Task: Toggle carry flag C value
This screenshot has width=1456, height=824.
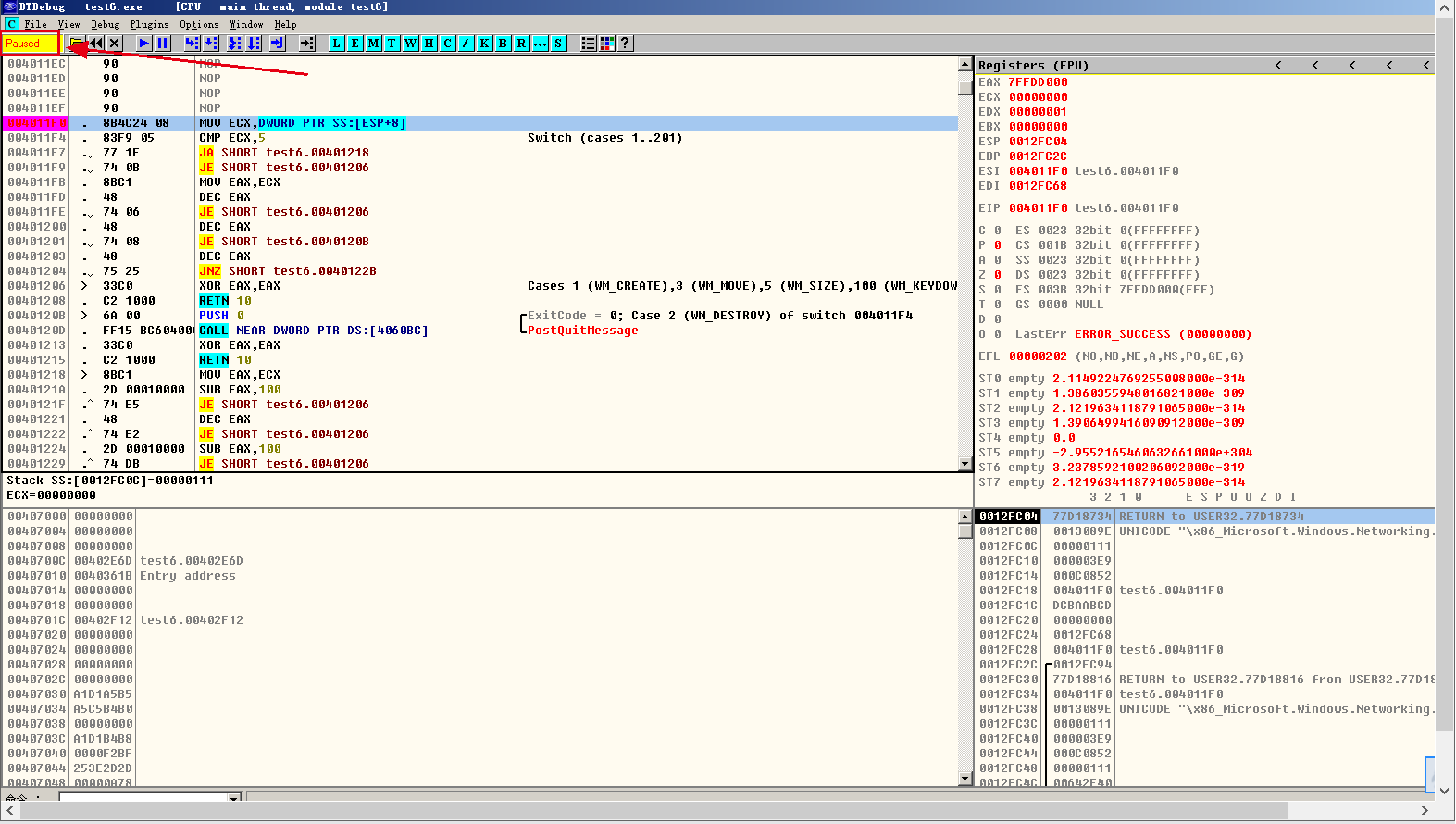Action: coord(998,231)
